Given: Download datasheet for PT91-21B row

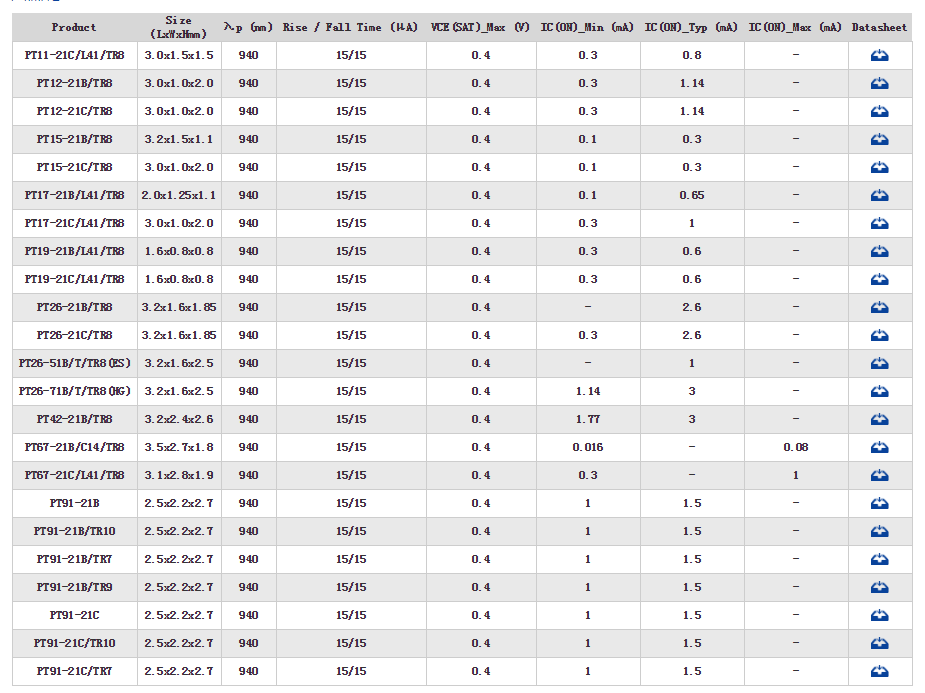Looking at the screenshot, I should point(879,504).
